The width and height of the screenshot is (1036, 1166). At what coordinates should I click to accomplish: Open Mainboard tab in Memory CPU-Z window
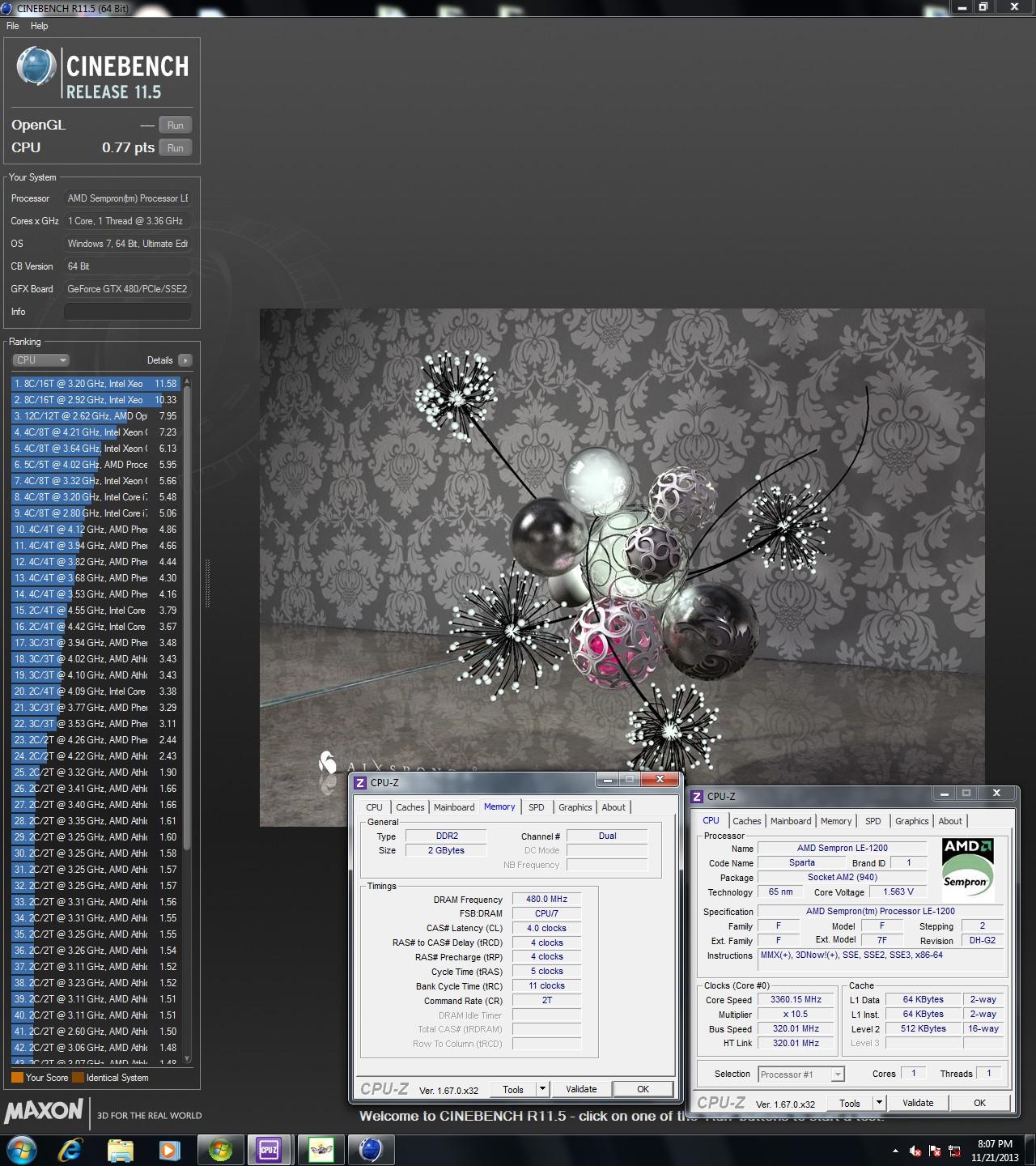(454, 807)
